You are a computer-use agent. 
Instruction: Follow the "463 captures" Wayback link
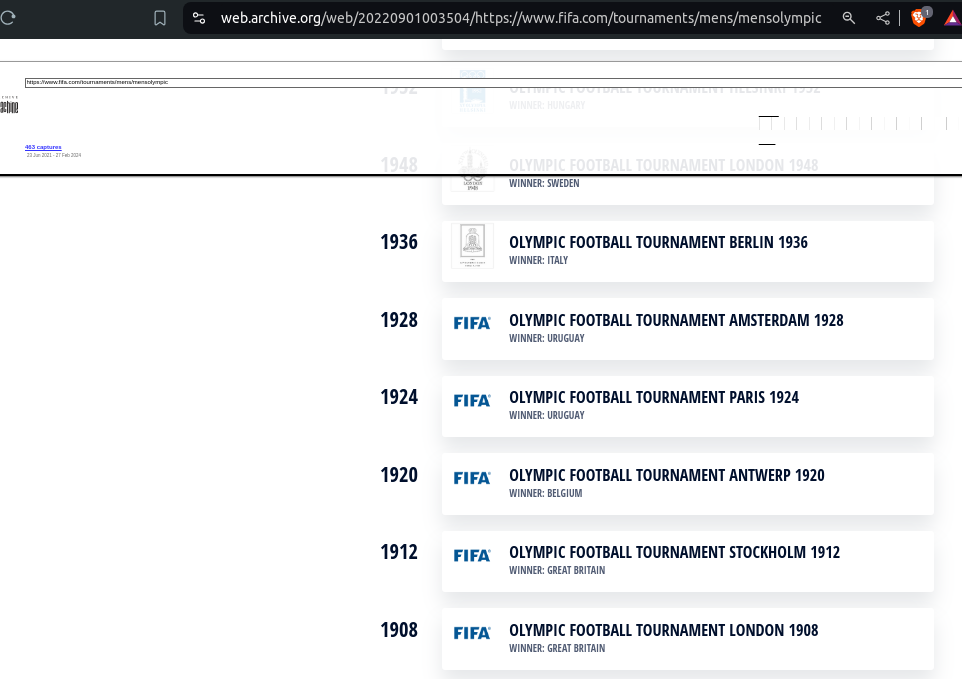coord(43,147)
